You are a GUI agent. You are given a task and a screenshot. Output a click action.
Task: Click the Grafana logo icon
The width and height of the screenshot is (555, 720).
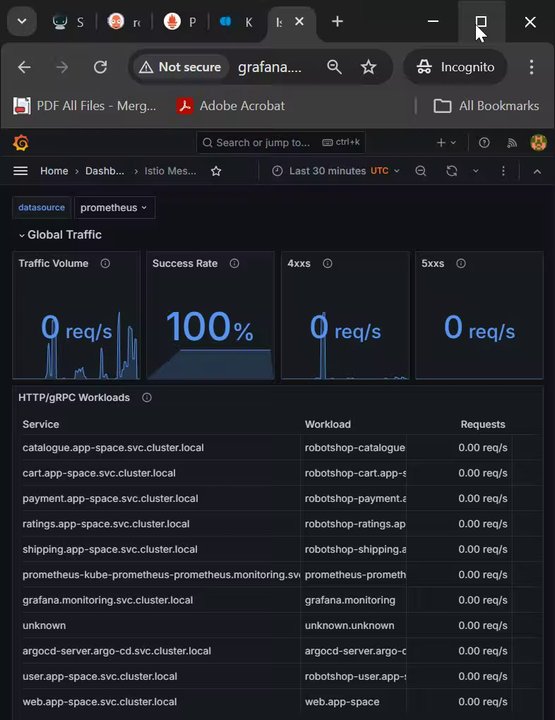21,143
